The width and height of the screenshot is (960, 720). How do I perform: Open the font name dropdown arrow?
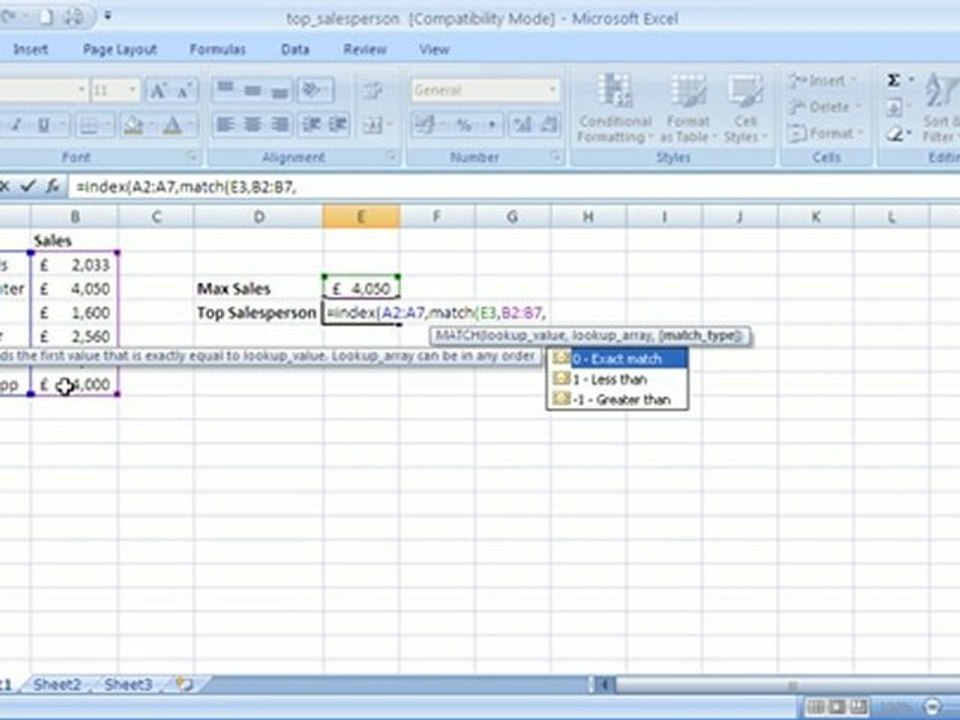tap(81, 91)
